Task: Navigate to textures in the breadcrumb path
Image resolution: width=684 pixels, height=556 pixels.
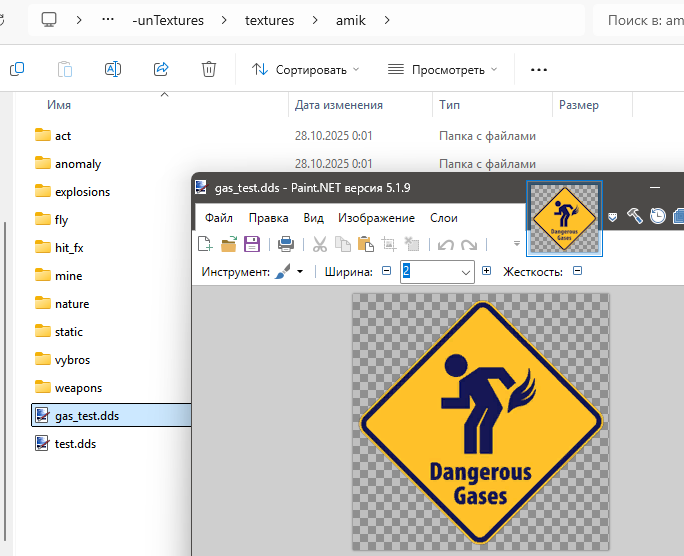Action: pyautogui.click(x=270, y=19)
